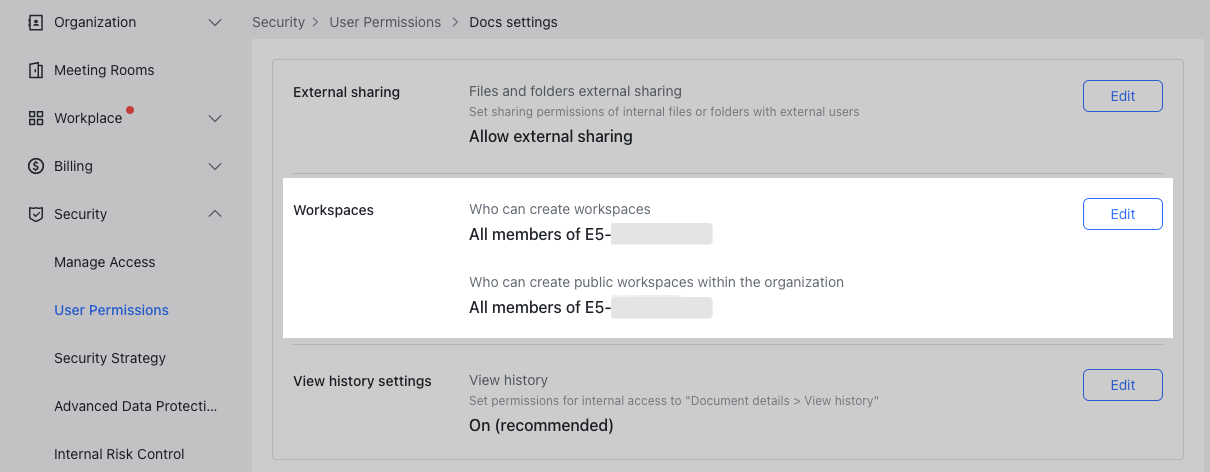
Task: Click User Permissions in the breadcrumb
Action: [385, 22]
